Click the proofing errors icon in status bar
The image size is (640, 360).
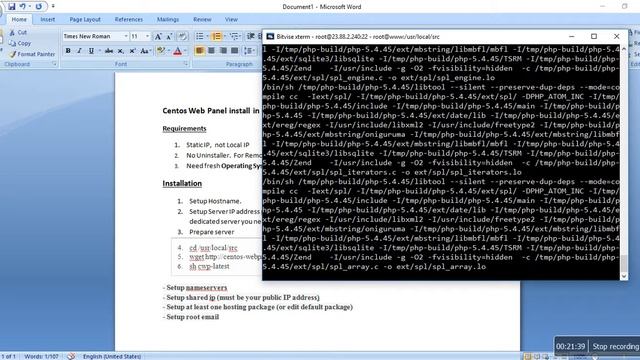point(71,356)
